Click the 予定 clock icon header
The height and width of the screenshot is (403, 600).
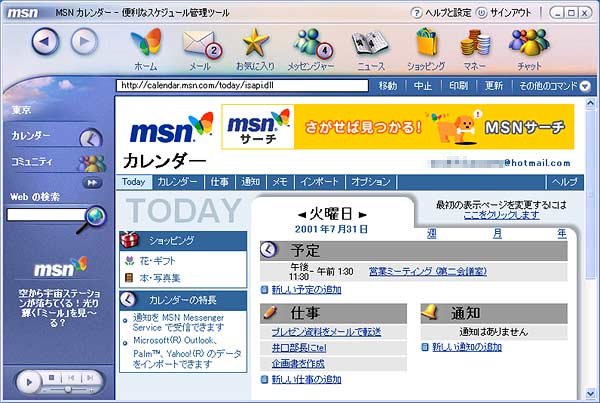pyautogui.click(x=269, y=250)
